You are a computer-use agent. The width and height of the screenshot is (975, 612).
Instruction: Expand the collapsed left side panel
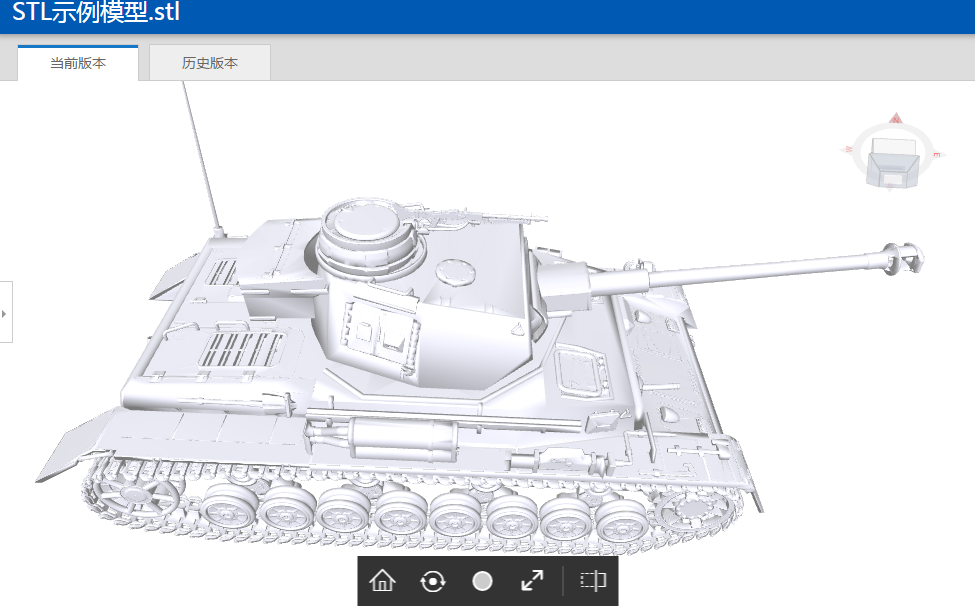(5, 313)
